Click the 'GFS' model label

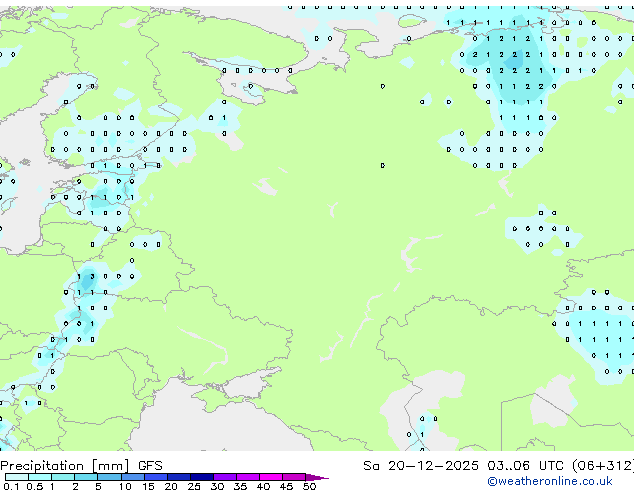150,466
